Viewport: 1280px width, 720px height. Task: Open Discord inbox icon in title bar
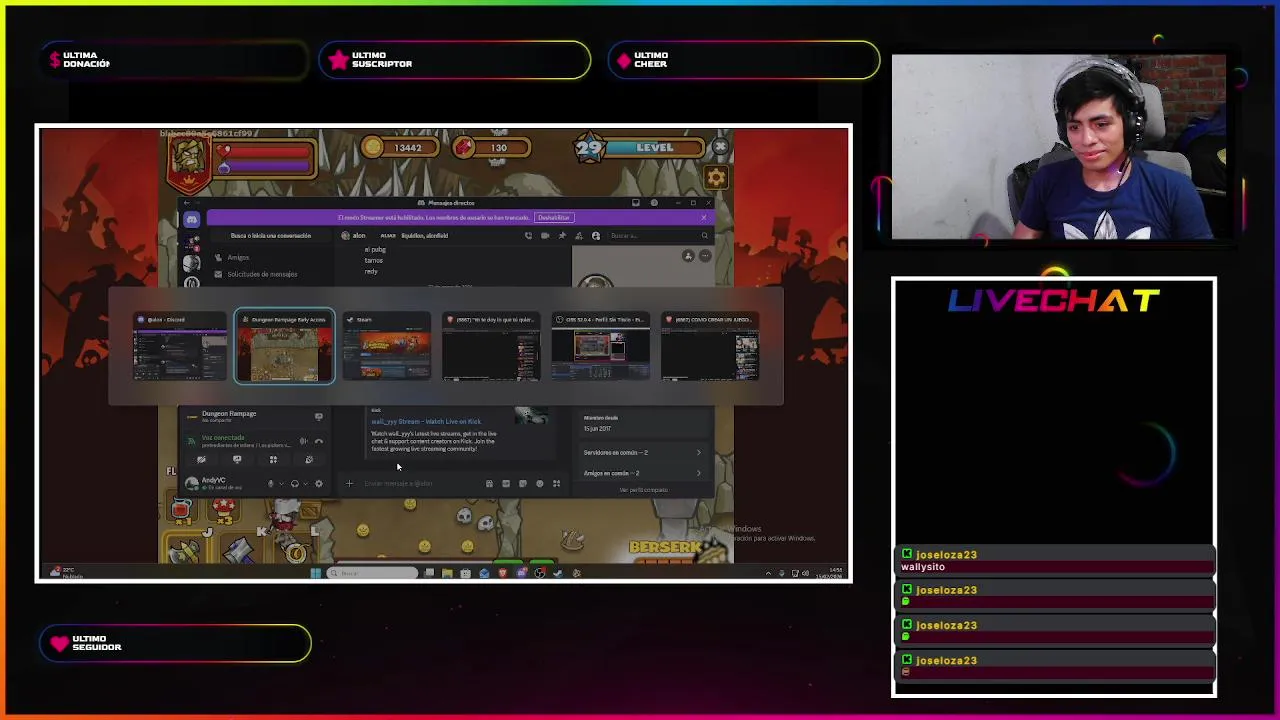636,203
